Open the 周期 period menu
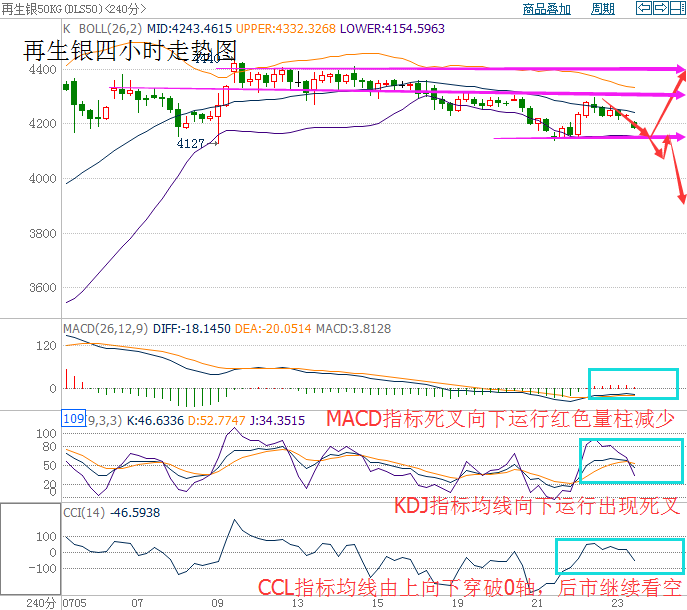 click(602, 9)
